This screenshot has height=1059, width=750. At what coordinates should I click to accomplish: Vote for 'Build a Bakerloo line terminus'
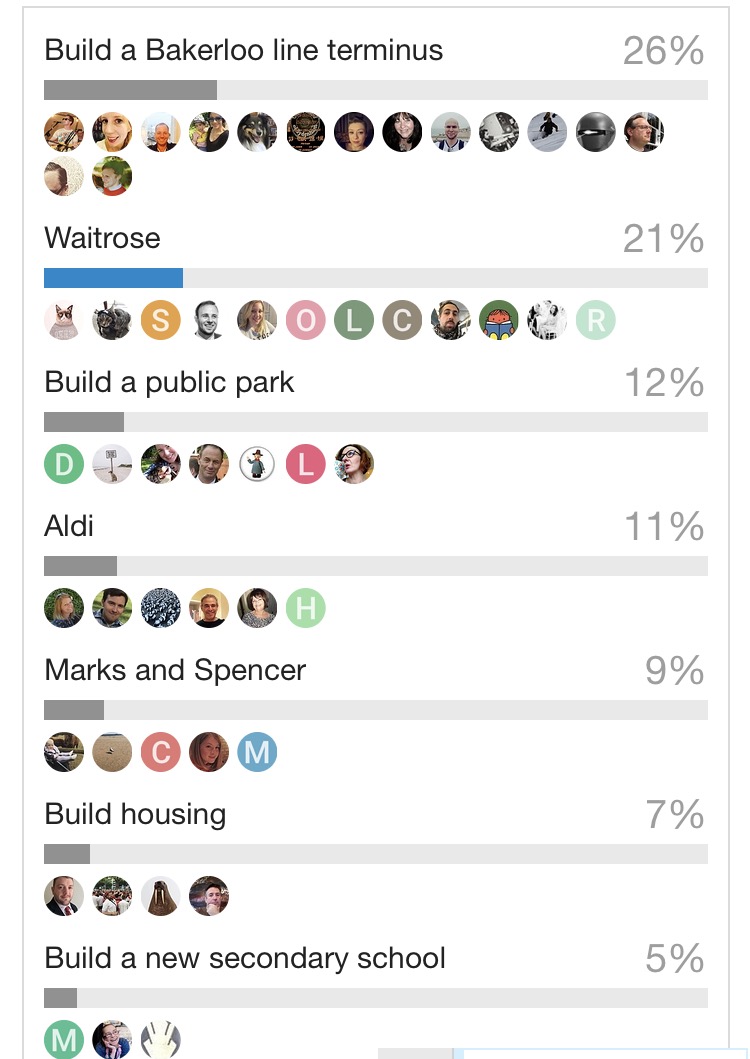pyautogui.click(x=243, y=50)
